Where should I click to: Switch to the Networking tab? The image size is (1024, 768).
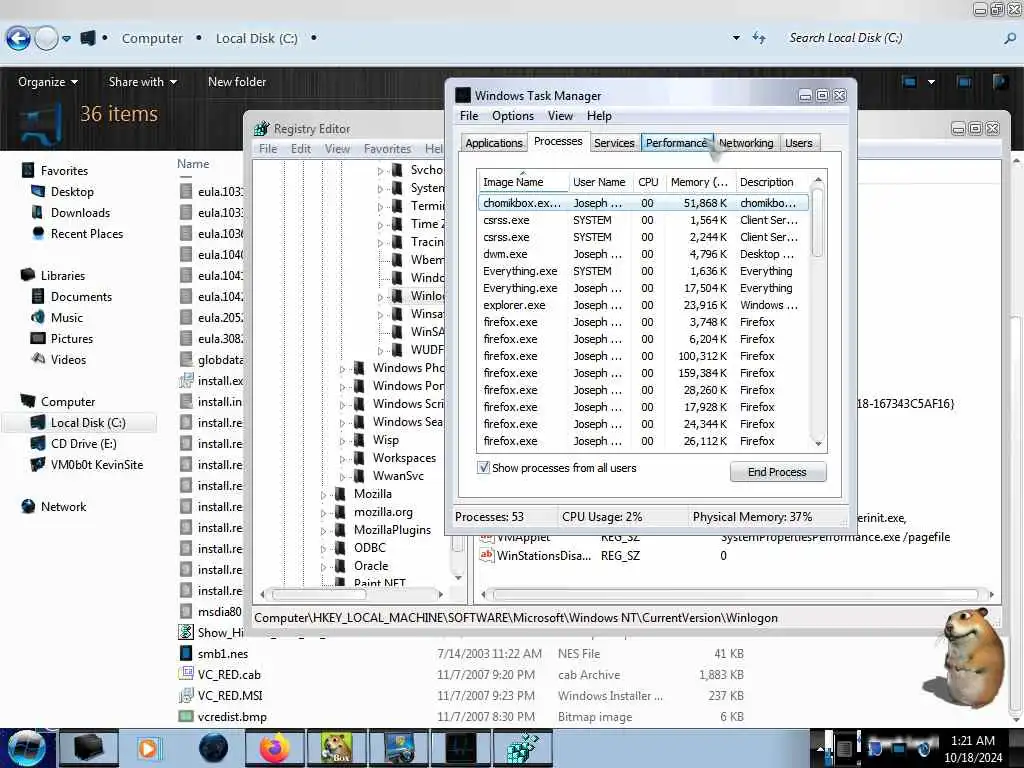(746, 143)
